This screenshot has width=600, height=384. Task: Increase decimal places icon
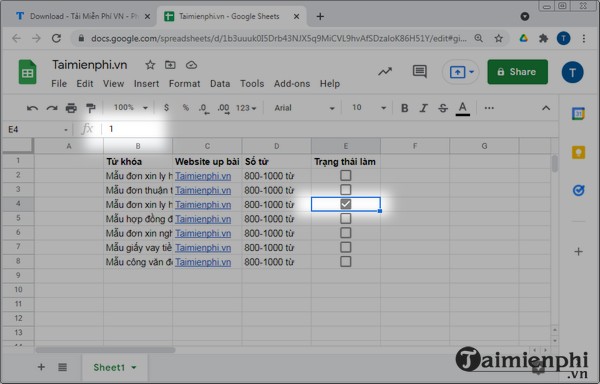click(223, 109)
